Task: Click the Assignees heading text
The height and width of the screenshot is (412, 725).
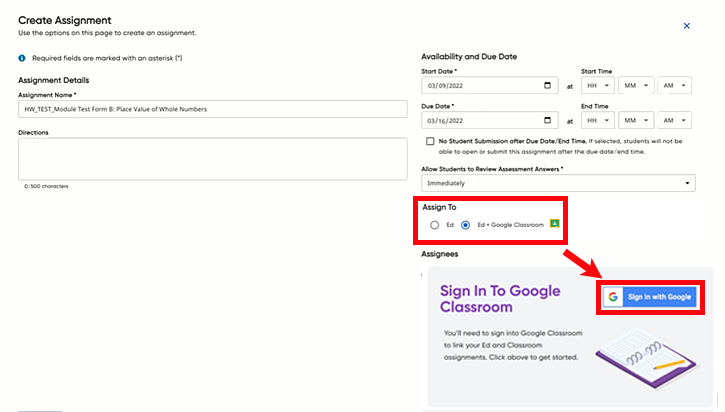Action: tap(440, 254)
